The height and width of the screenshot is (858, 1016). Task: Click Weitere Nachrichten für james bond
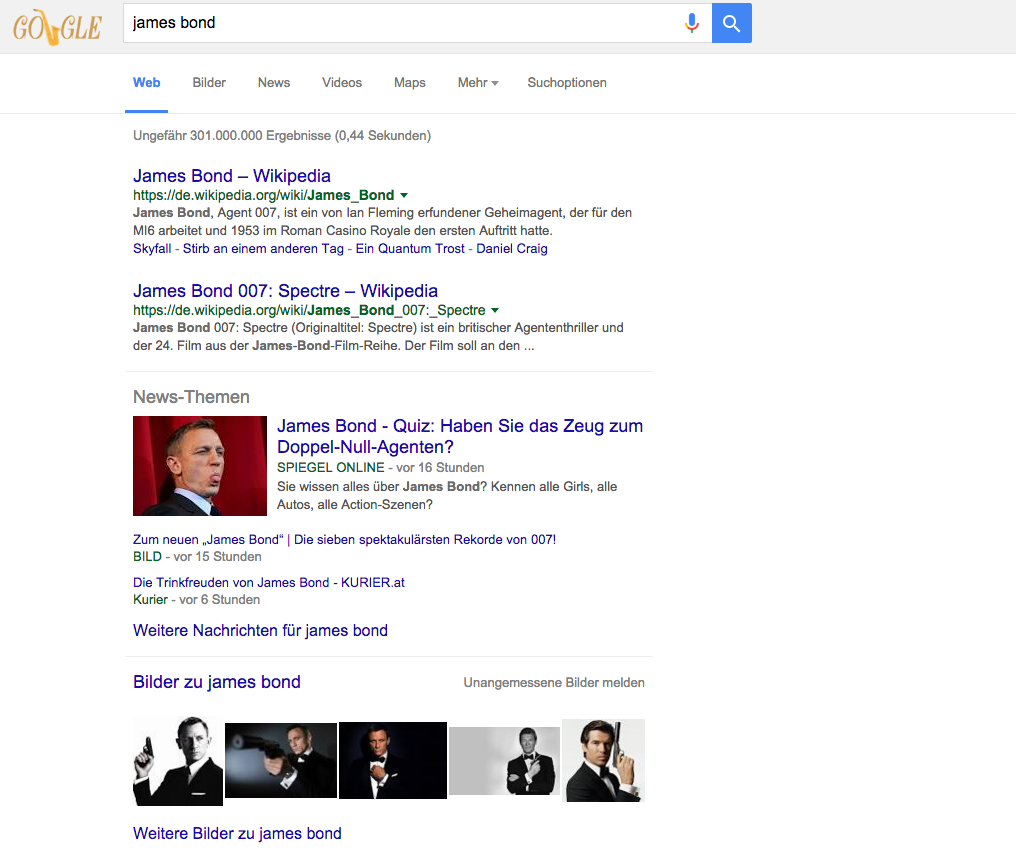coord(260,631)
